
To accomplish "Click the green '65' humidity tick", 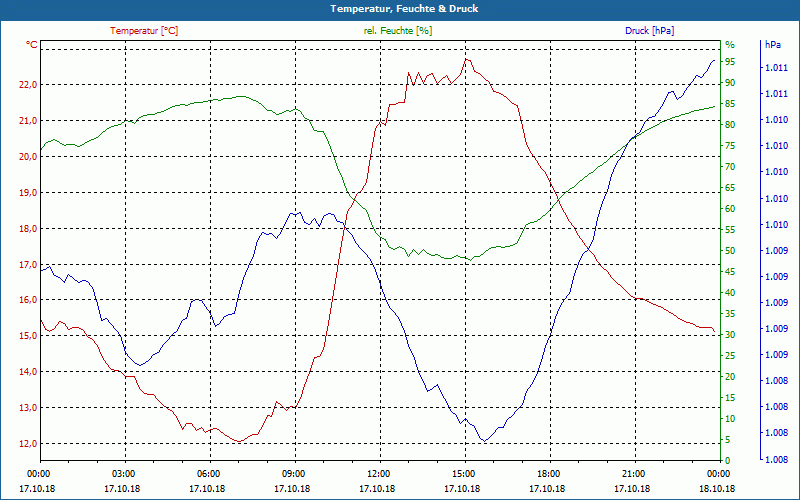I will pos(730,188).
